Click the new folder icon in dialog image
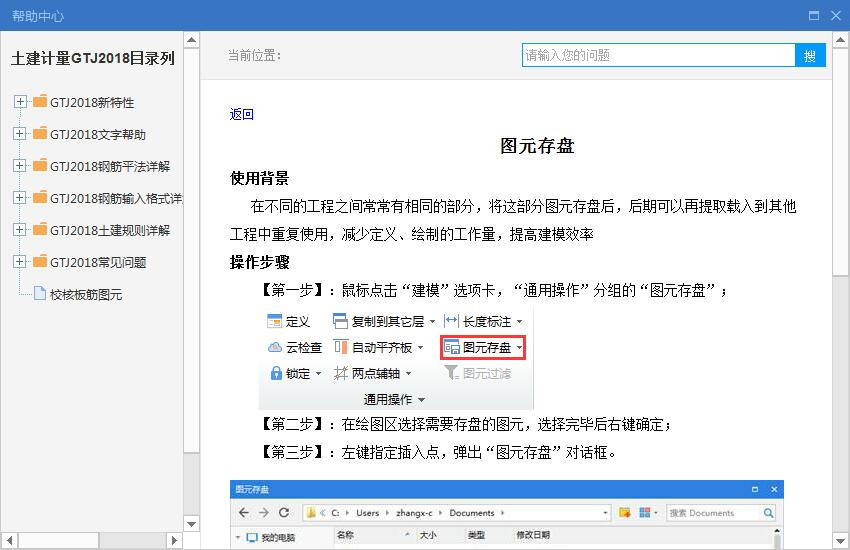850x550 pixels. [x=624, y=513]
